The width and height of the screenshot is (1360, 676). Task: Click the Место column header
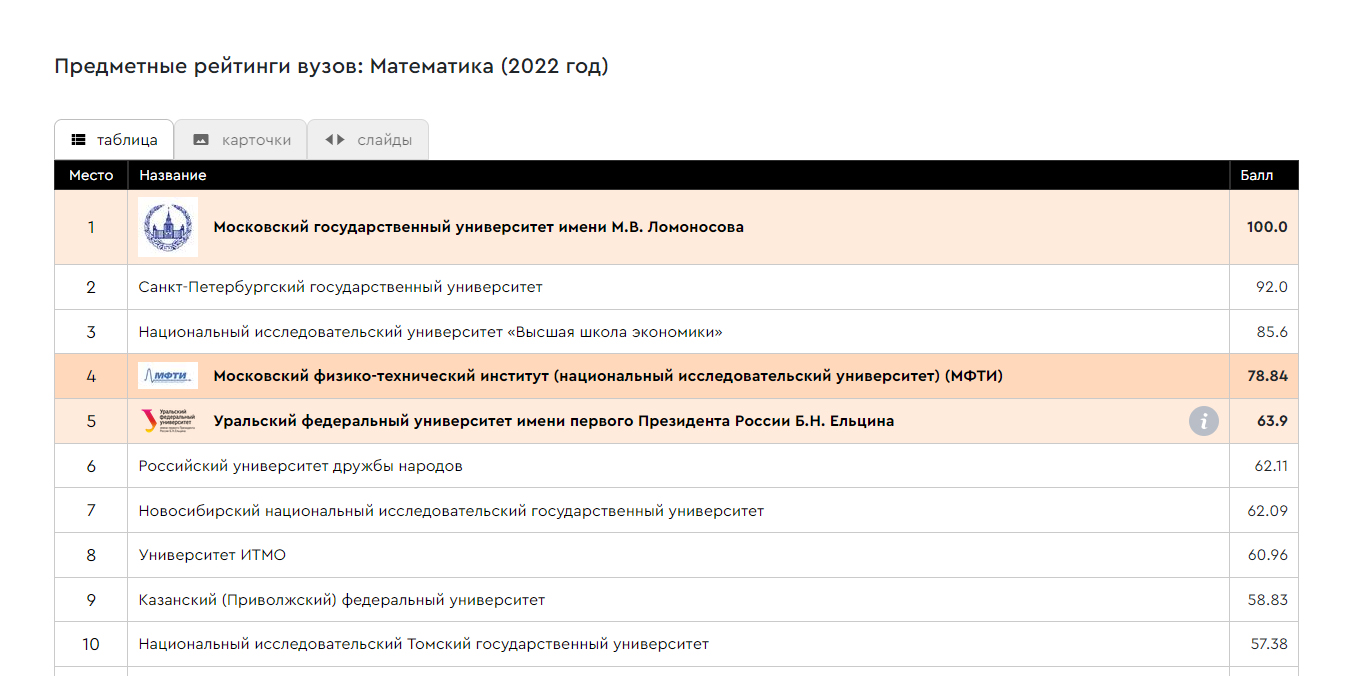click(x=91, y=175)
